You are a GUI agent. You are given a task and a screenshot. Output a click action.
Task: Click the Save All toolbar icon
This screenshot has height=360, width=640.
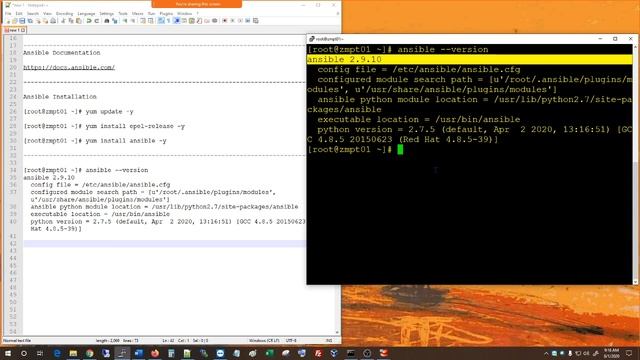30,21
